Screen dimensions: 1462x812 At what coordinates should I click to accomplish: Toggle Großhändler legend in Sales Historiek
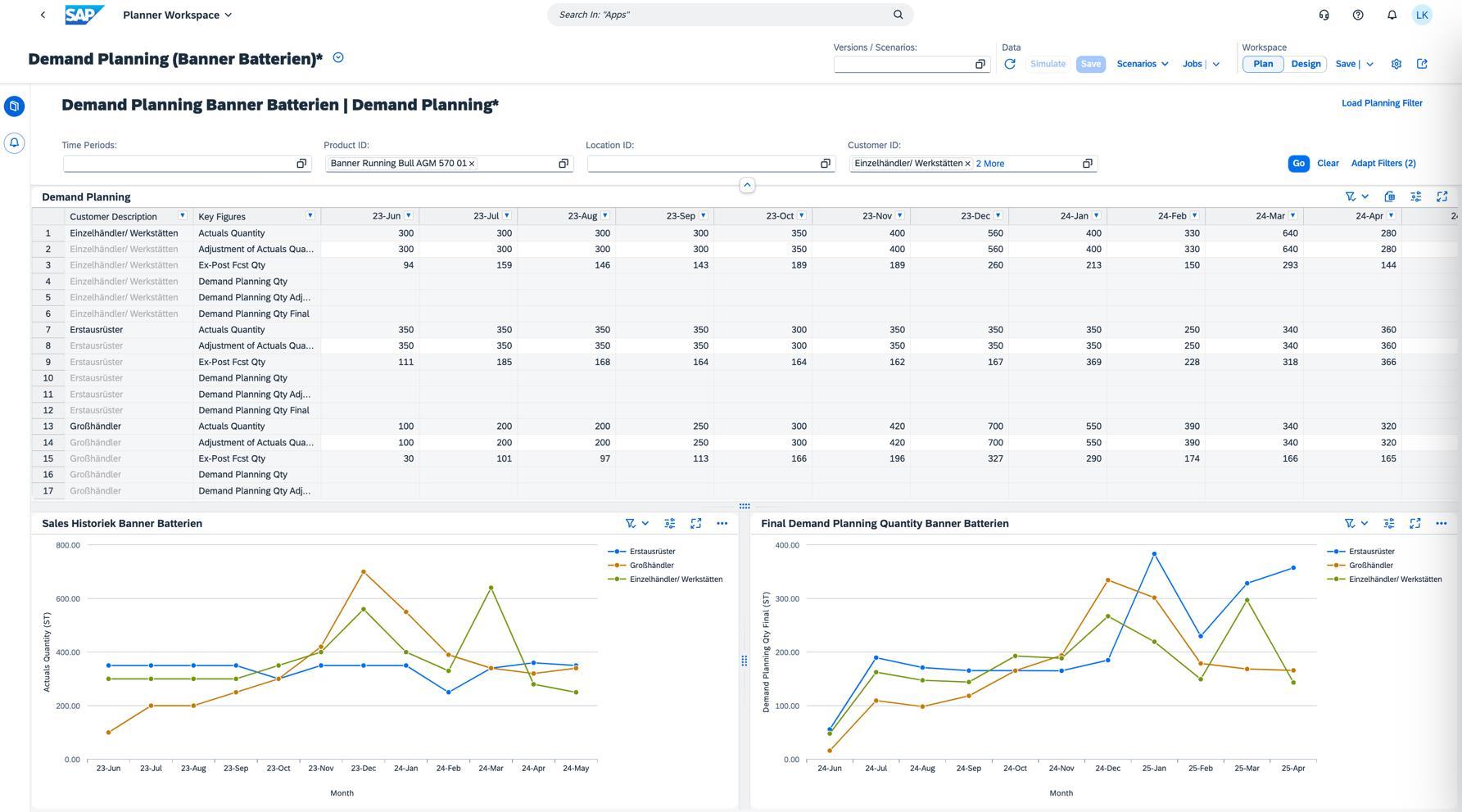tap(641, 566)
